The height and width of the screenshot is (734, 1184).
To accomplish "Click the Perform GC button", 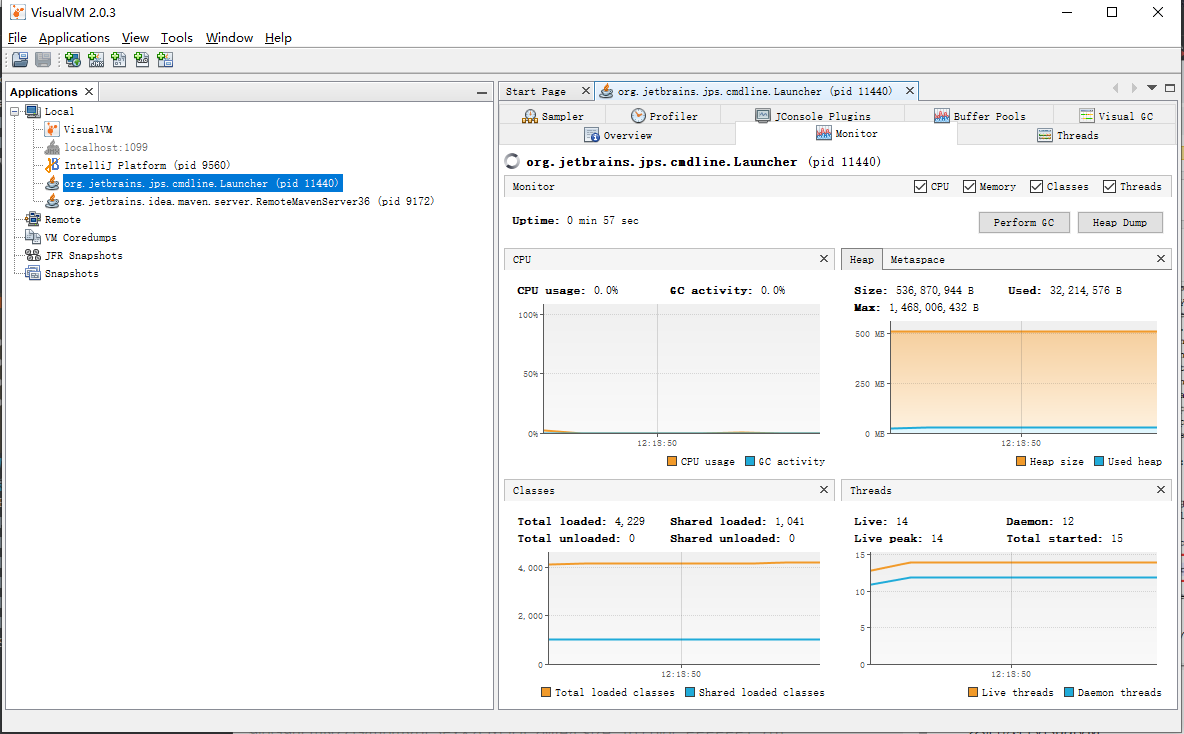I will pos(1024,222).
